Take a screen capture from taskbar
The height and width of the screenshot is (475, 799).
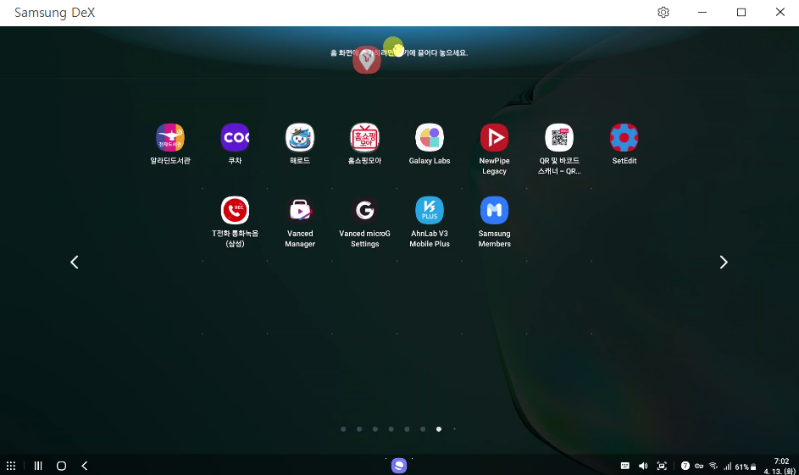tap(662, 466)
